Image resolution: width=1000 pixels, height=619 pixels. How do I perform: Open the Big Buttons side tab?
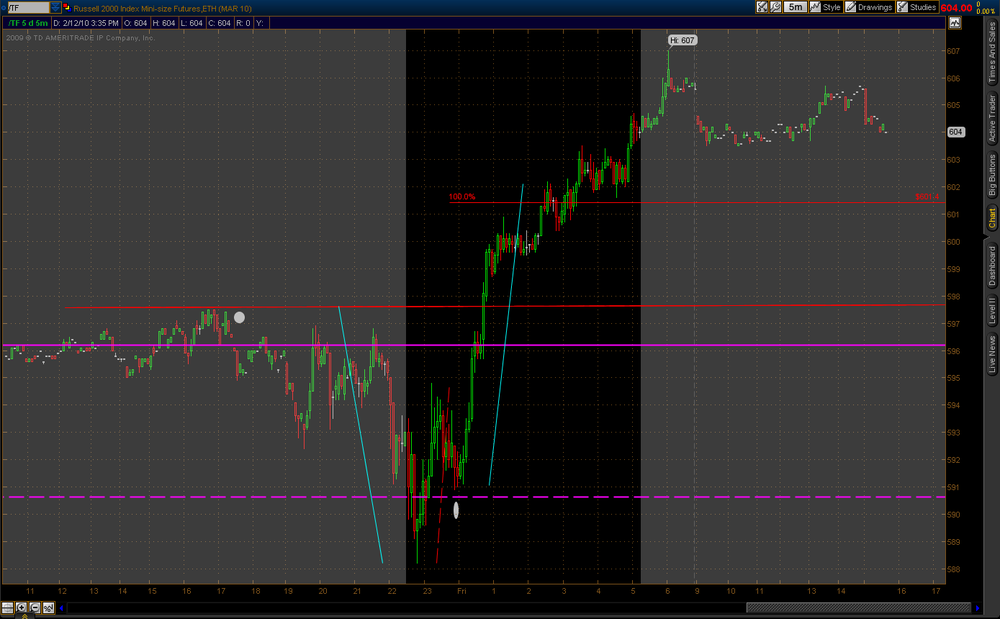point(992,175)
